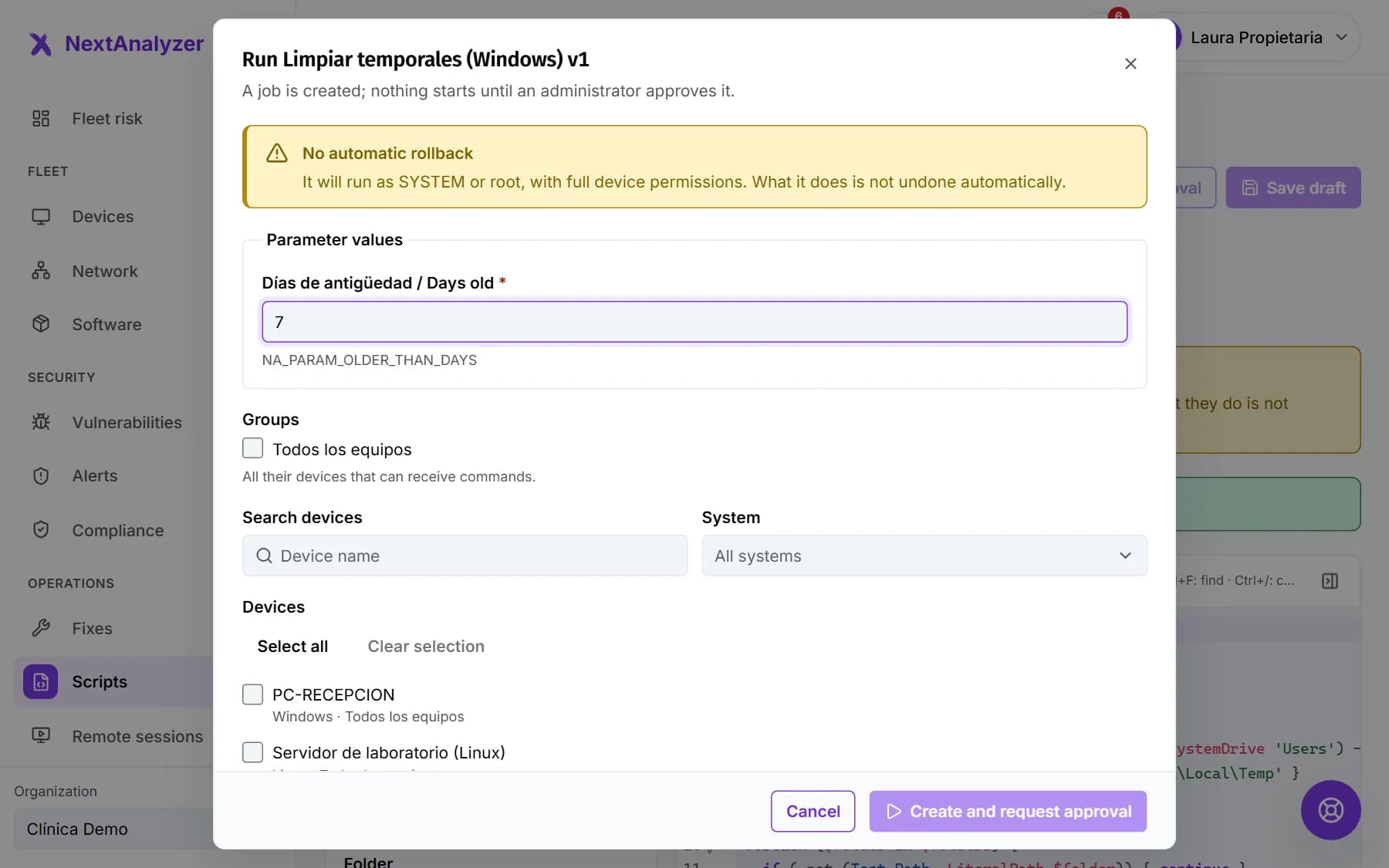The width and height of the screenshot is (1389, 868).
Task: Click the Compliance shield-check icon
Action: pyautogui.click(x=41, y=530)
